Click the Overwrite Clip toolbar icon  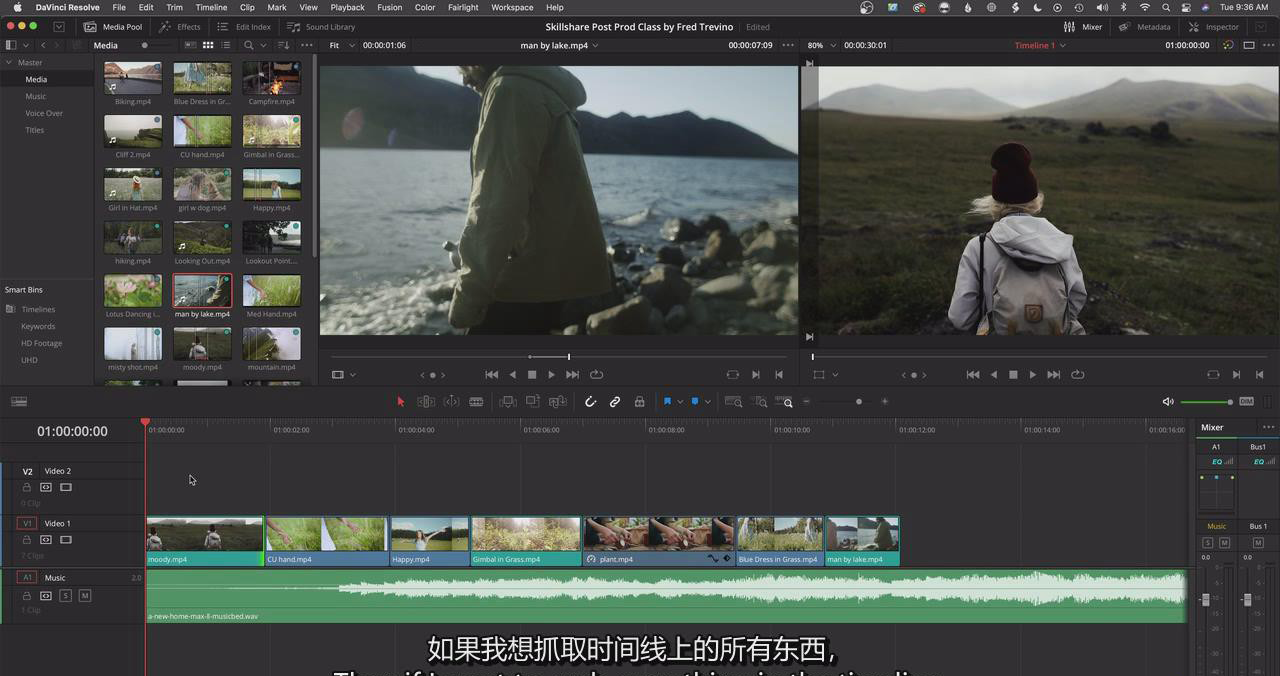click(x=533, y=402)
